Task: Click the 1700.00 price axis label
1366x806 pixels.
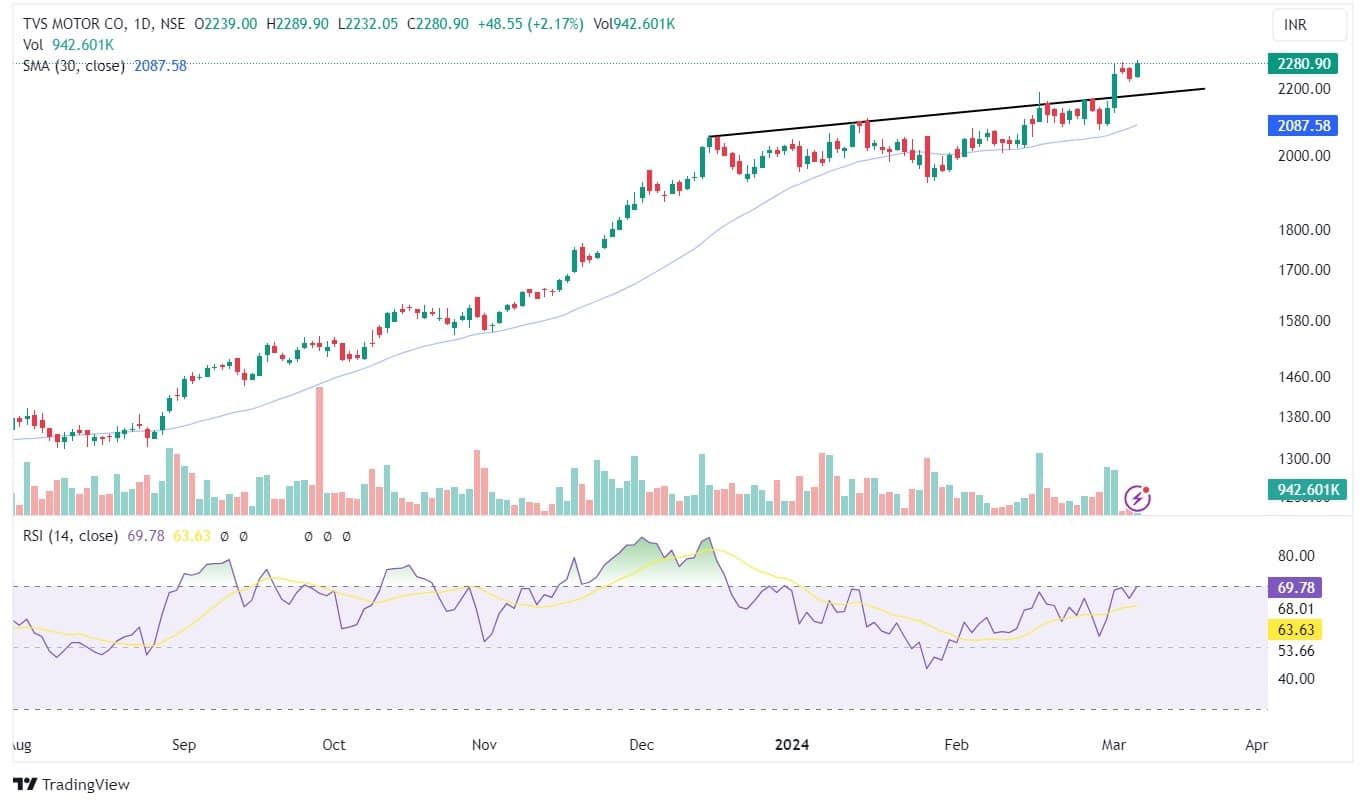Action: click(1304, 270)
